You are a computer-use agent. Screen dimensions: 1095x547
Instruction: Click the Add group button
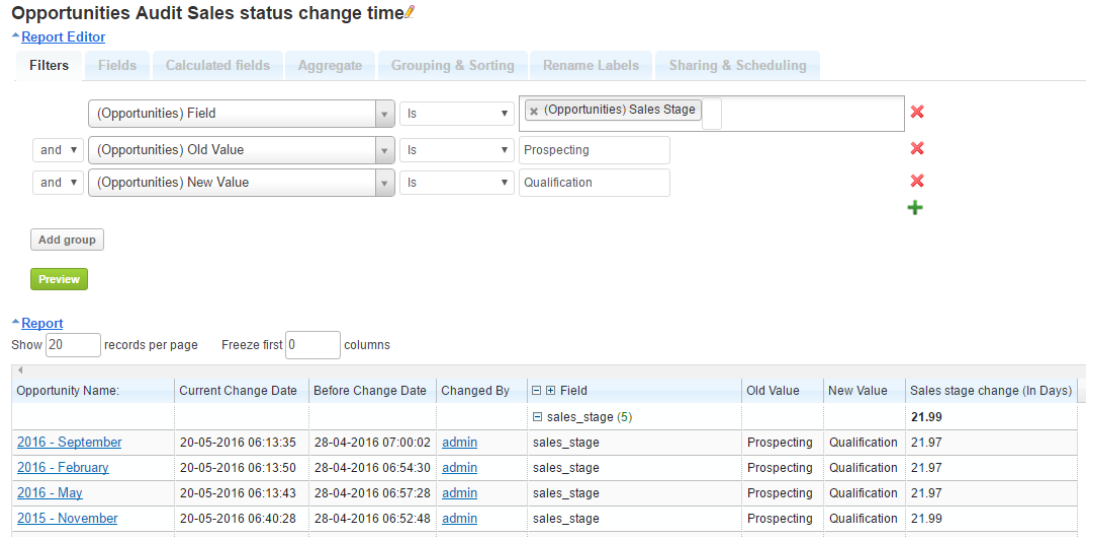[66, 240]
